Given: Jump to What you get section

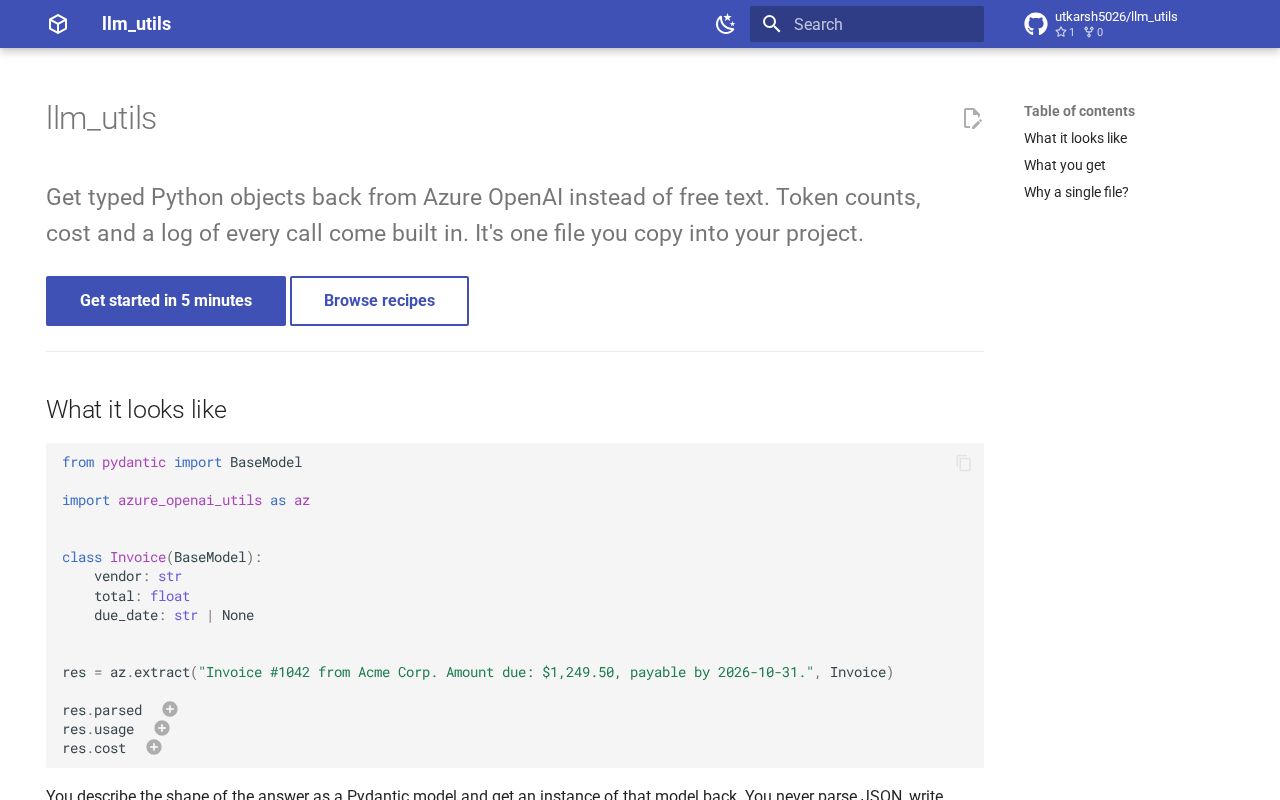Looking at the screenshot, I should coord(1064,165).
